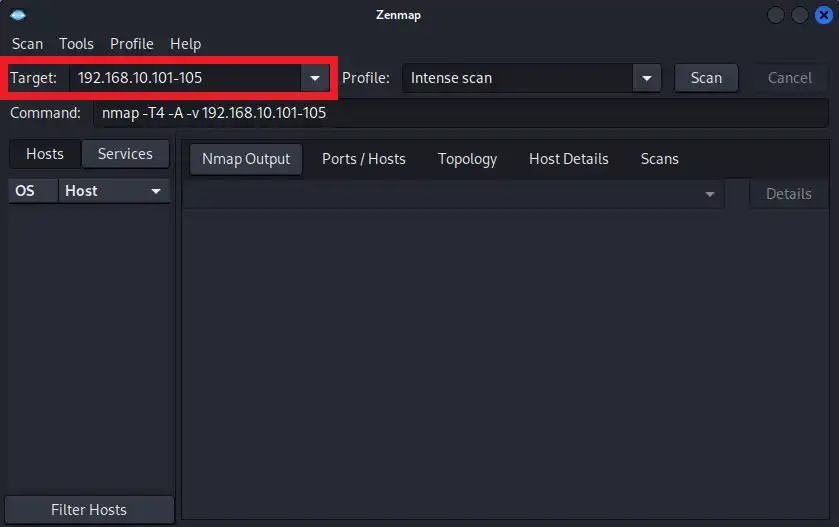
Task: Click the Command field with the nmap command
Action: 461,113
